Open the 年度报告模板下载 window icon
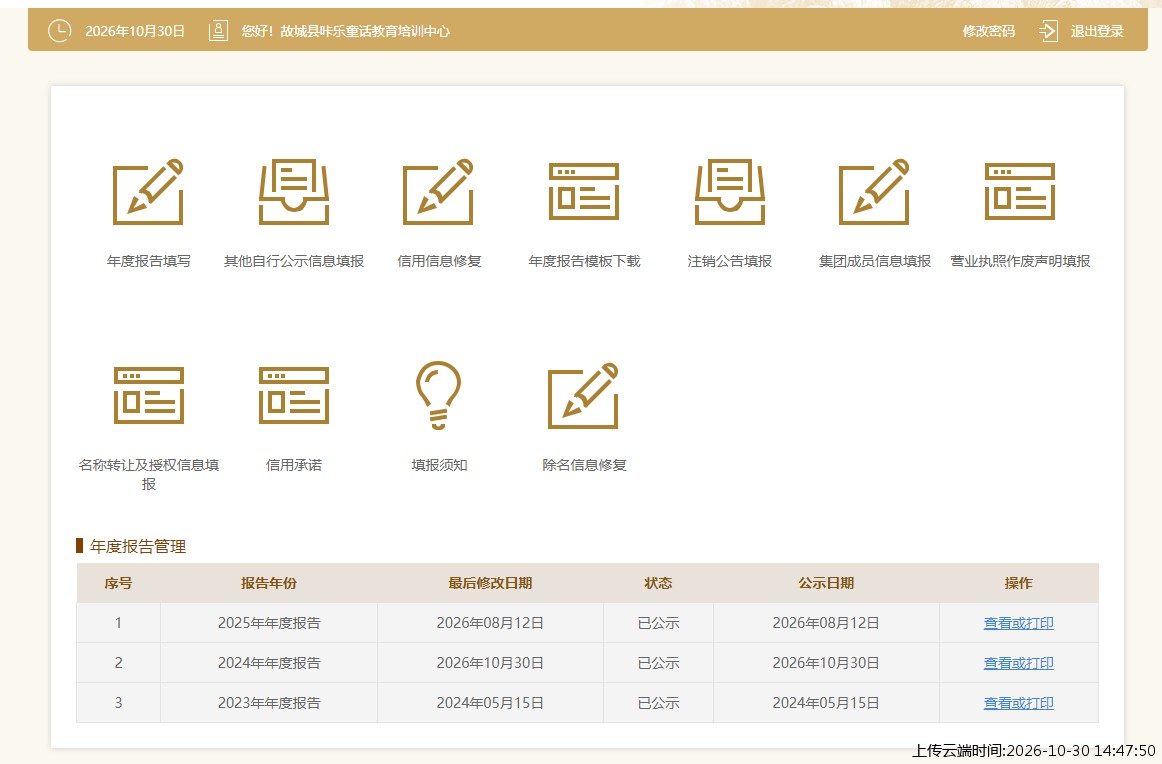The width and height of the screenshot is (1162, 764). pyautogui.click(x=584, y=191)
